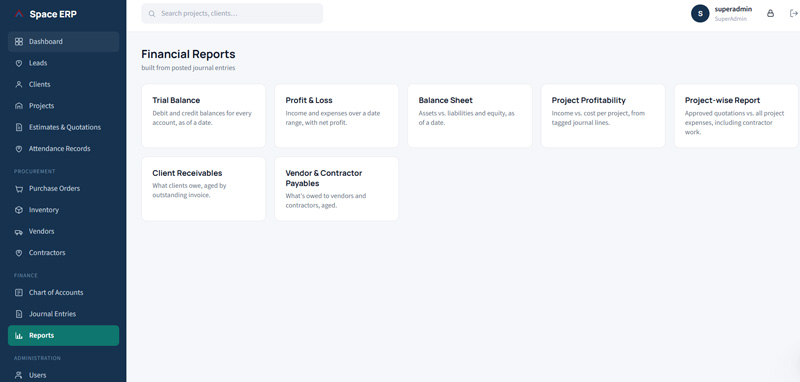
Task: Open Clients from the sidebar
Action: coord(63,85)
